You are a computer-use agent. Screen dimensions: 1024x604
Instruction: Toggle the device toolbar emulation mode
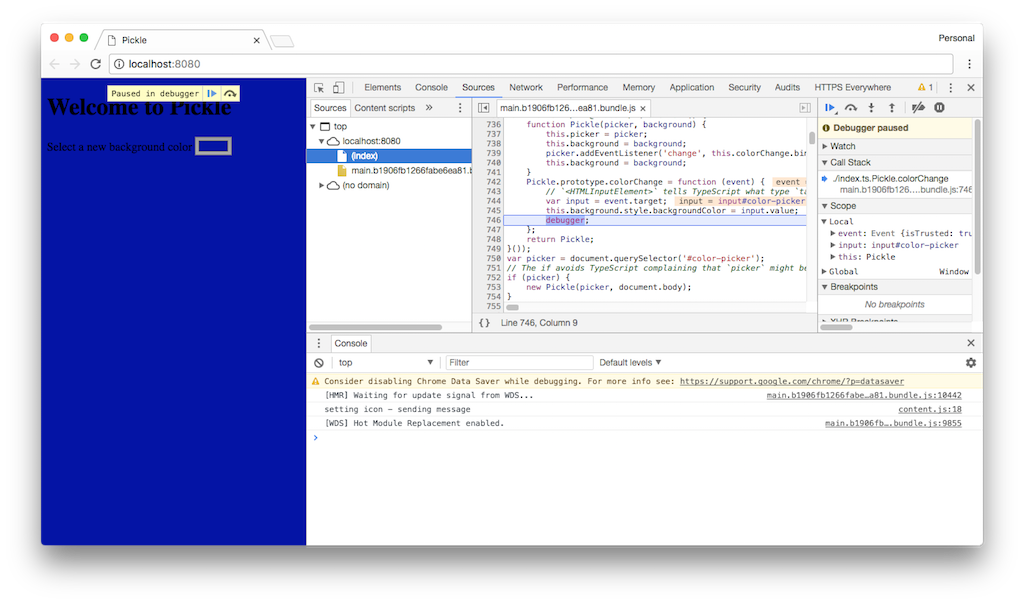point(338,87)
